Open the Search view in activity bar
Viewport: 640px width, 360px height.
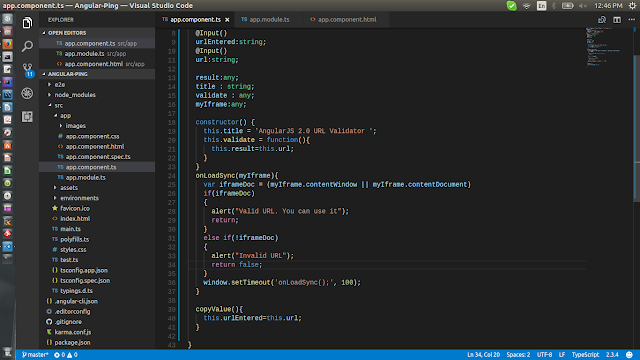(27, 46)
